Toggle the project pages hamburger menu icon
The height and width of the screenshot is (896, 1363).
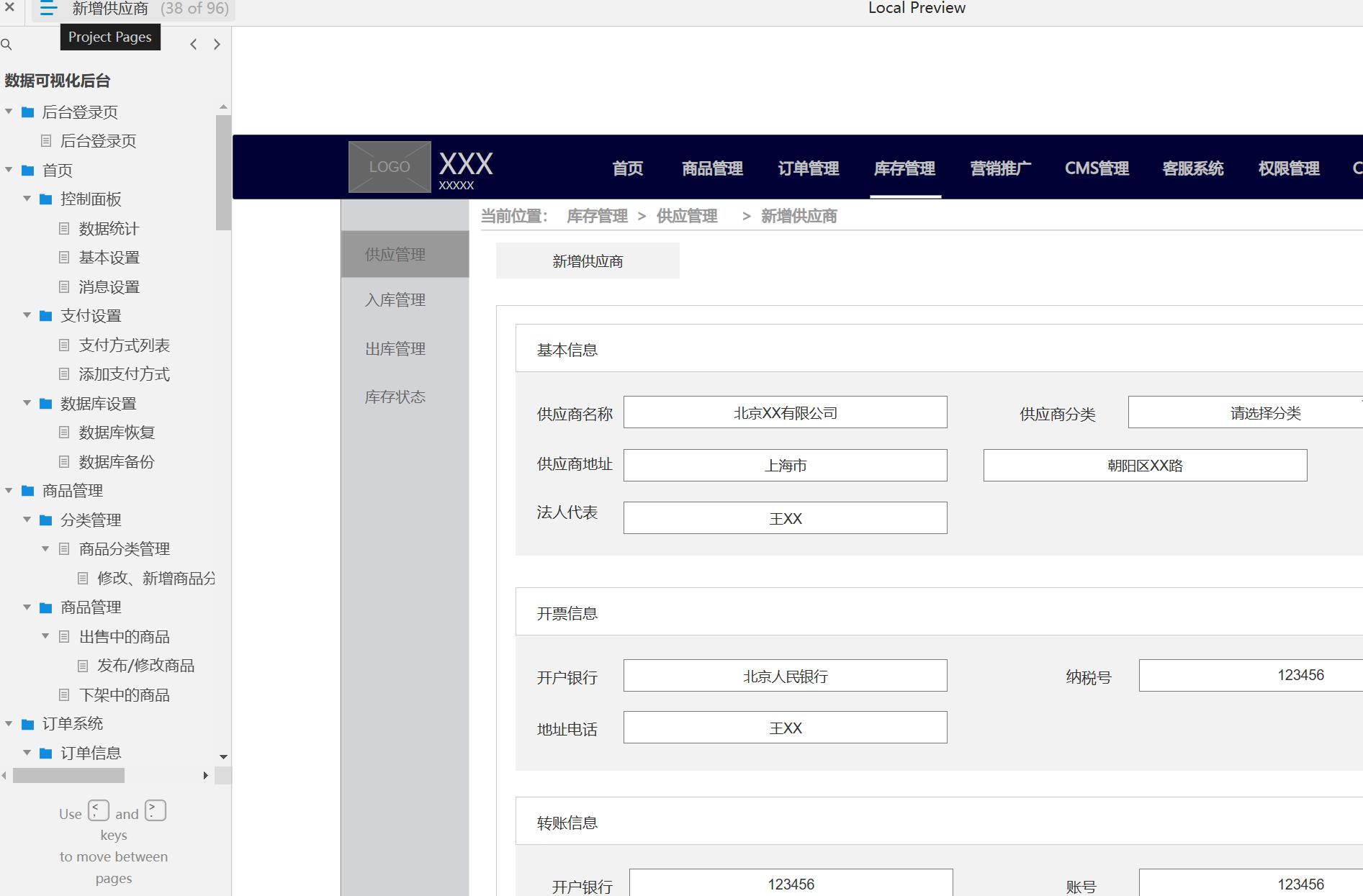(48, 9)
